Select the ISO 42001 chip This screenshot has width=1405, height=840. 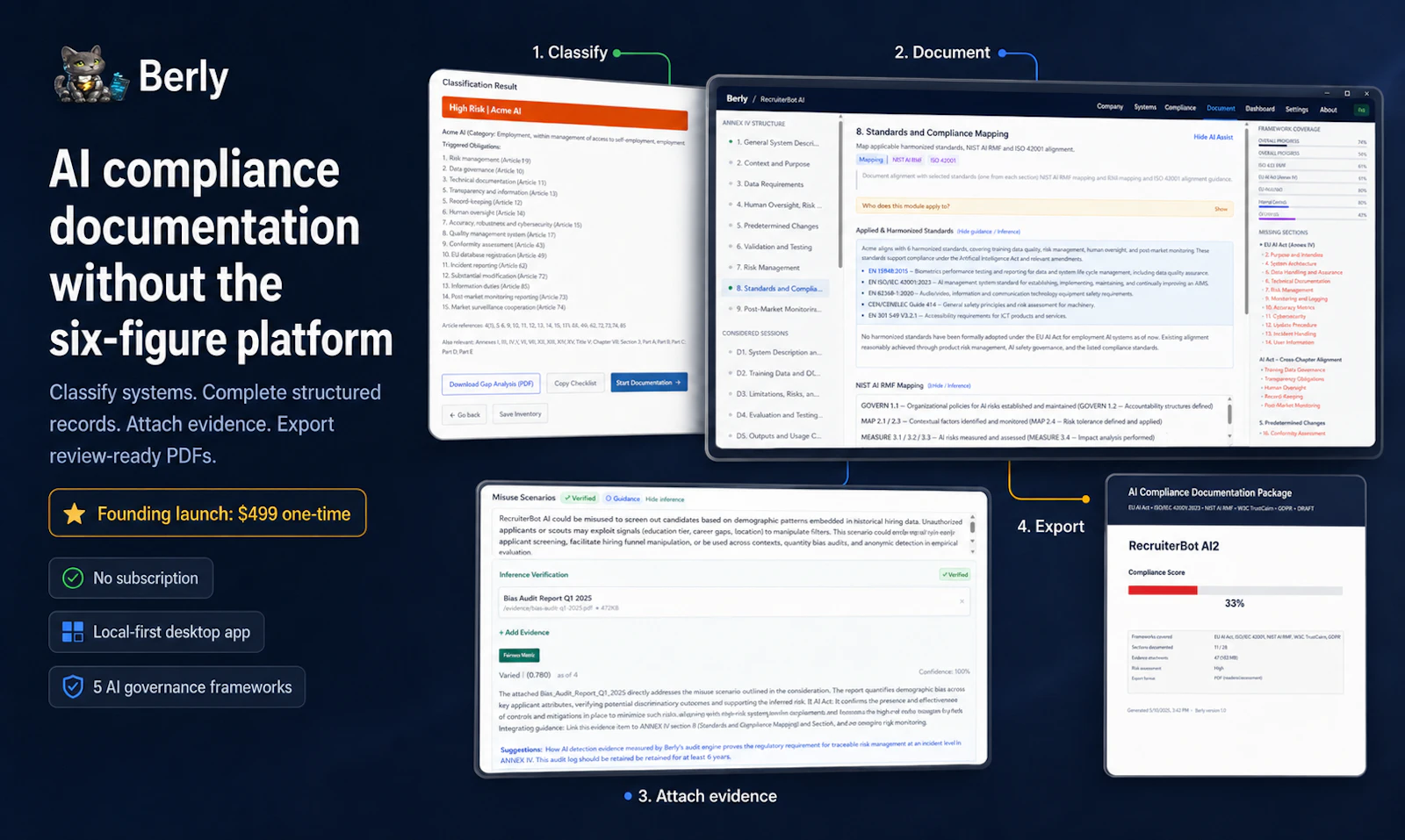point(943,161)
